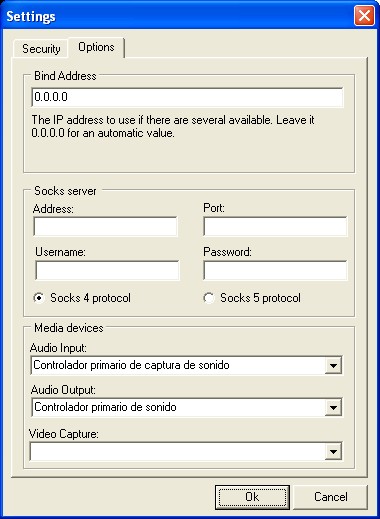
Task: Switch to the Security tab
Action: [41, 49]
